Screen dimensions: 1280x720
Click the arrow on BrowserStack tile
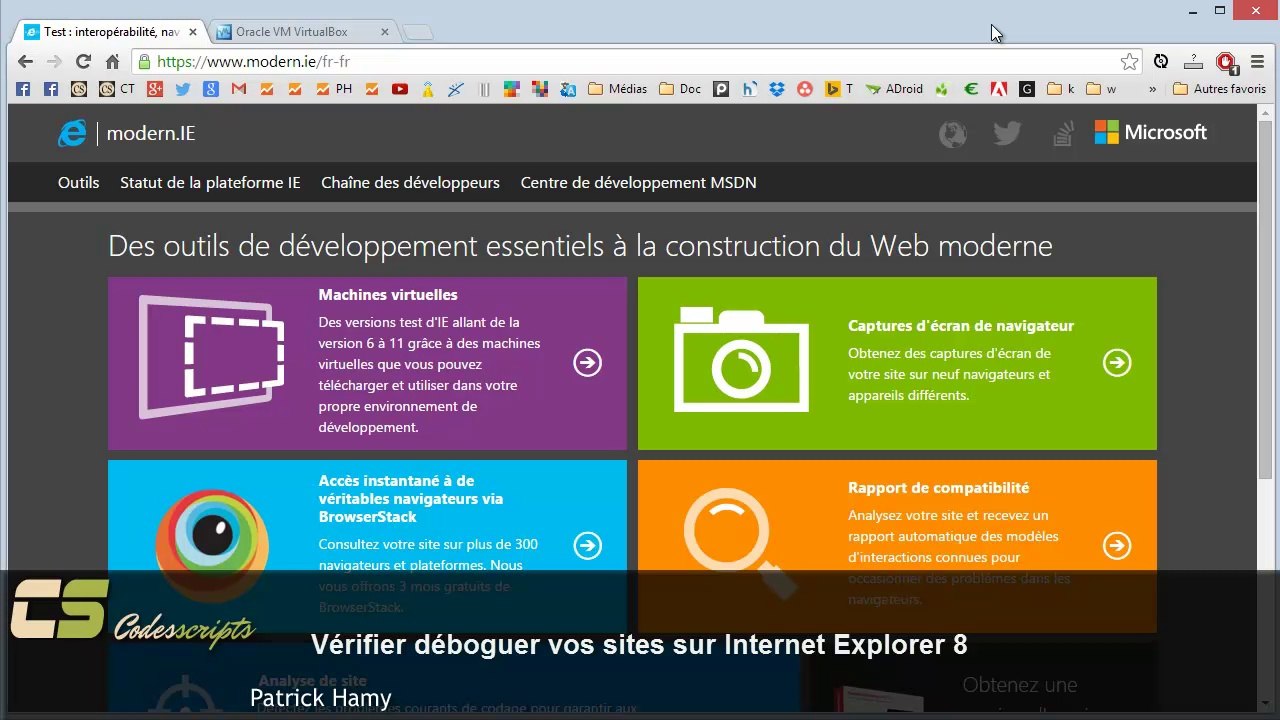coord(588,545)
